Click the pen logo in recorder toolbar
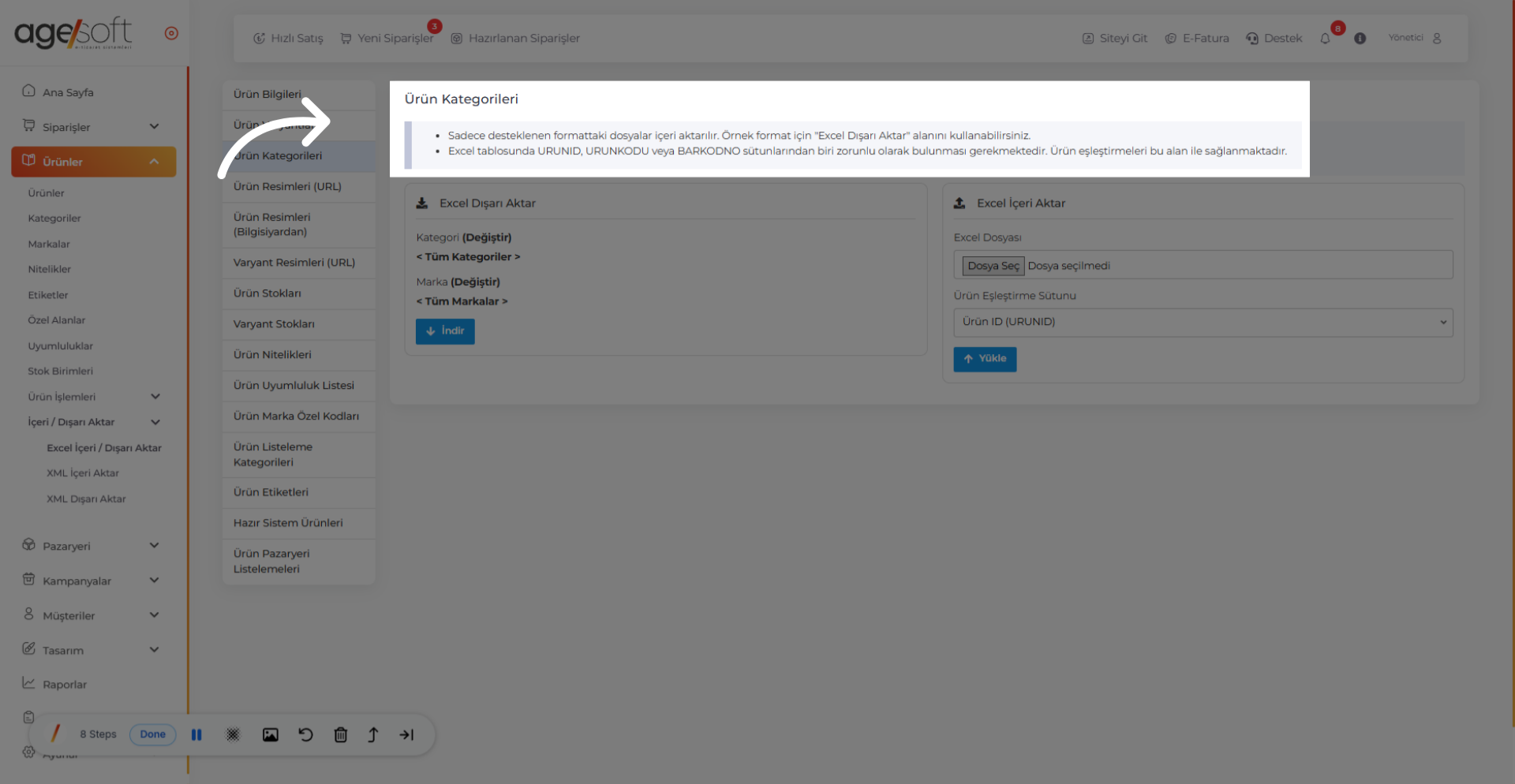This screenshot has height=784, width=1515. tap(55, 734)
